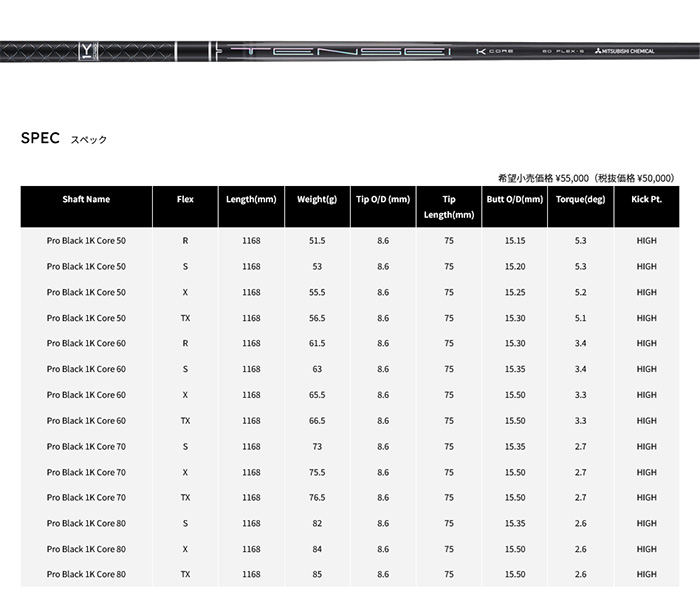
Task: Click weight value 53
Action: pos(317,267)
